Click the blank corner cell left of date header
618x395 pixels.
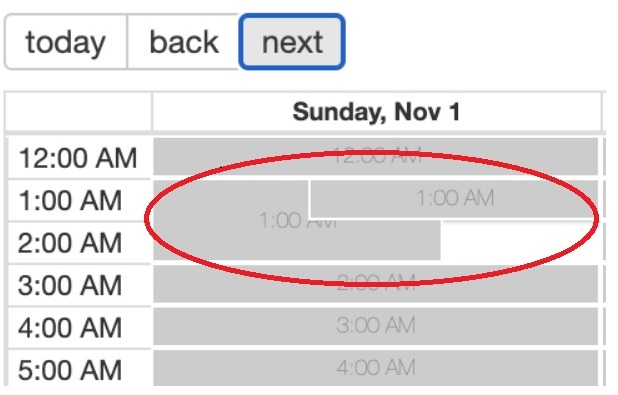click(78, 112)
